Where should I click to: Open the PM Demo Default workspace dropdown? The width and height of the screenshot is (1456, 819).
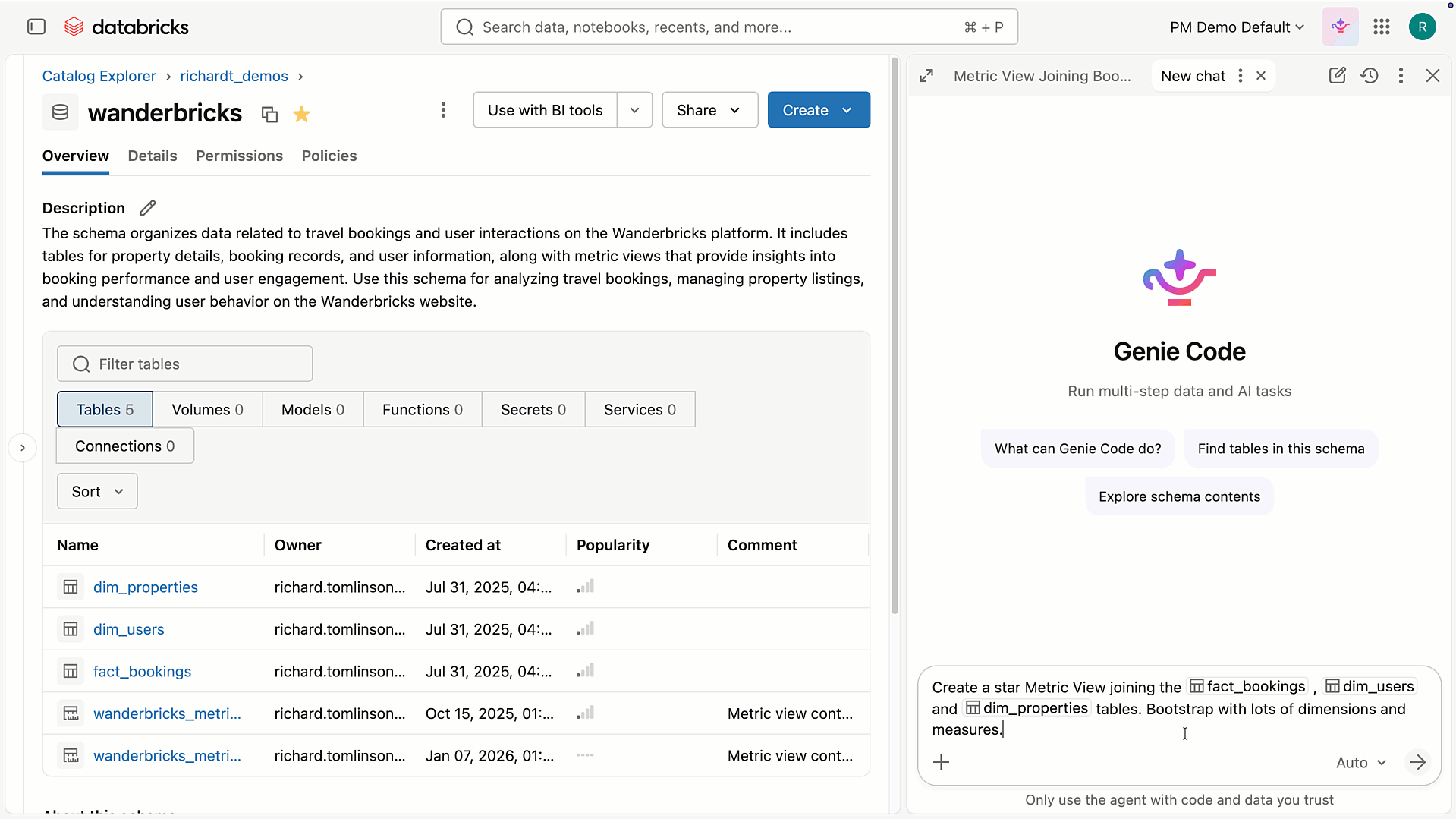[x=1237, y=27]
